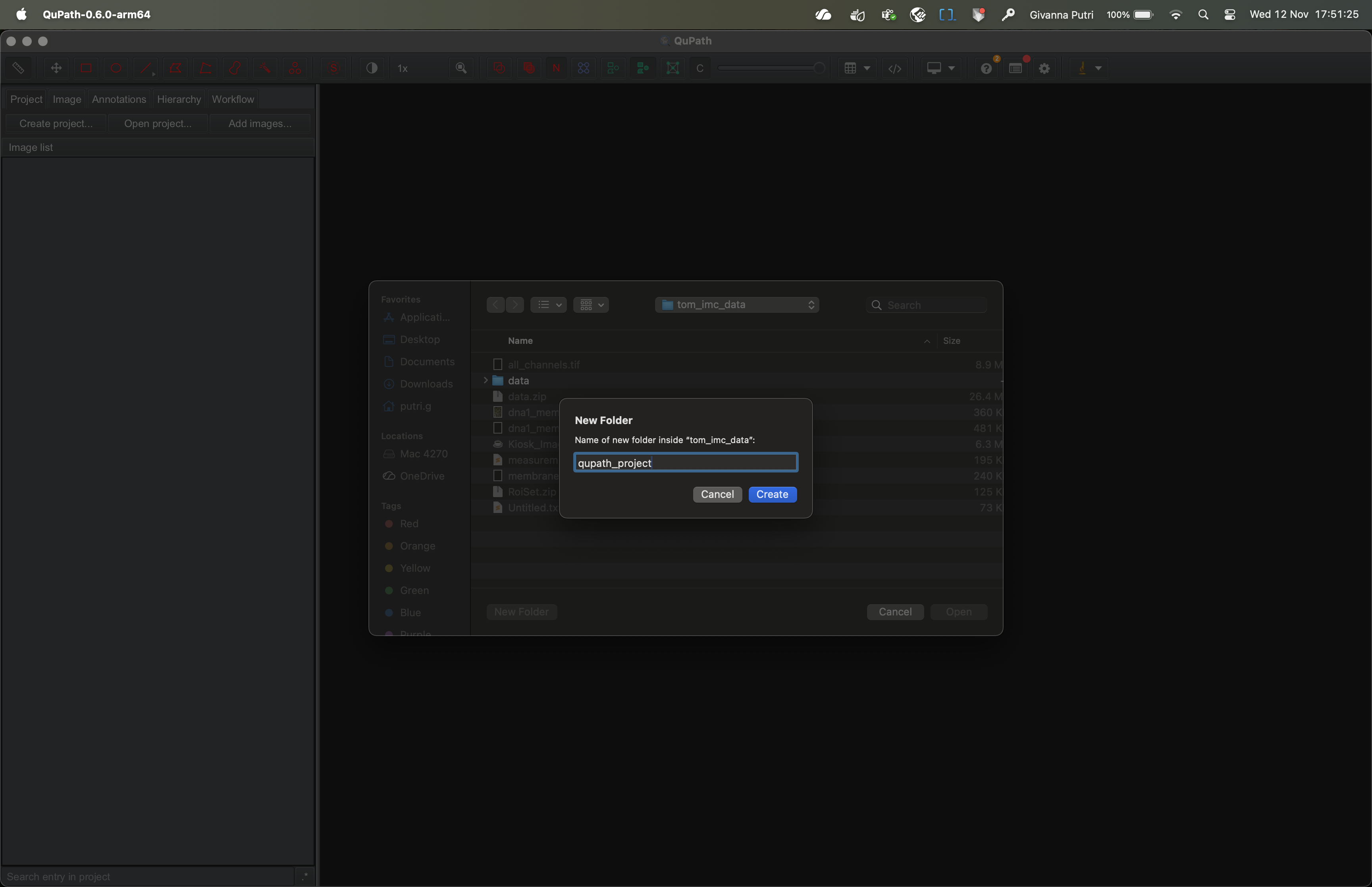Select the Brush annotation tool
Image resolution: width=1372 pixels, height=887 pixels.
(x=235, y=68)
